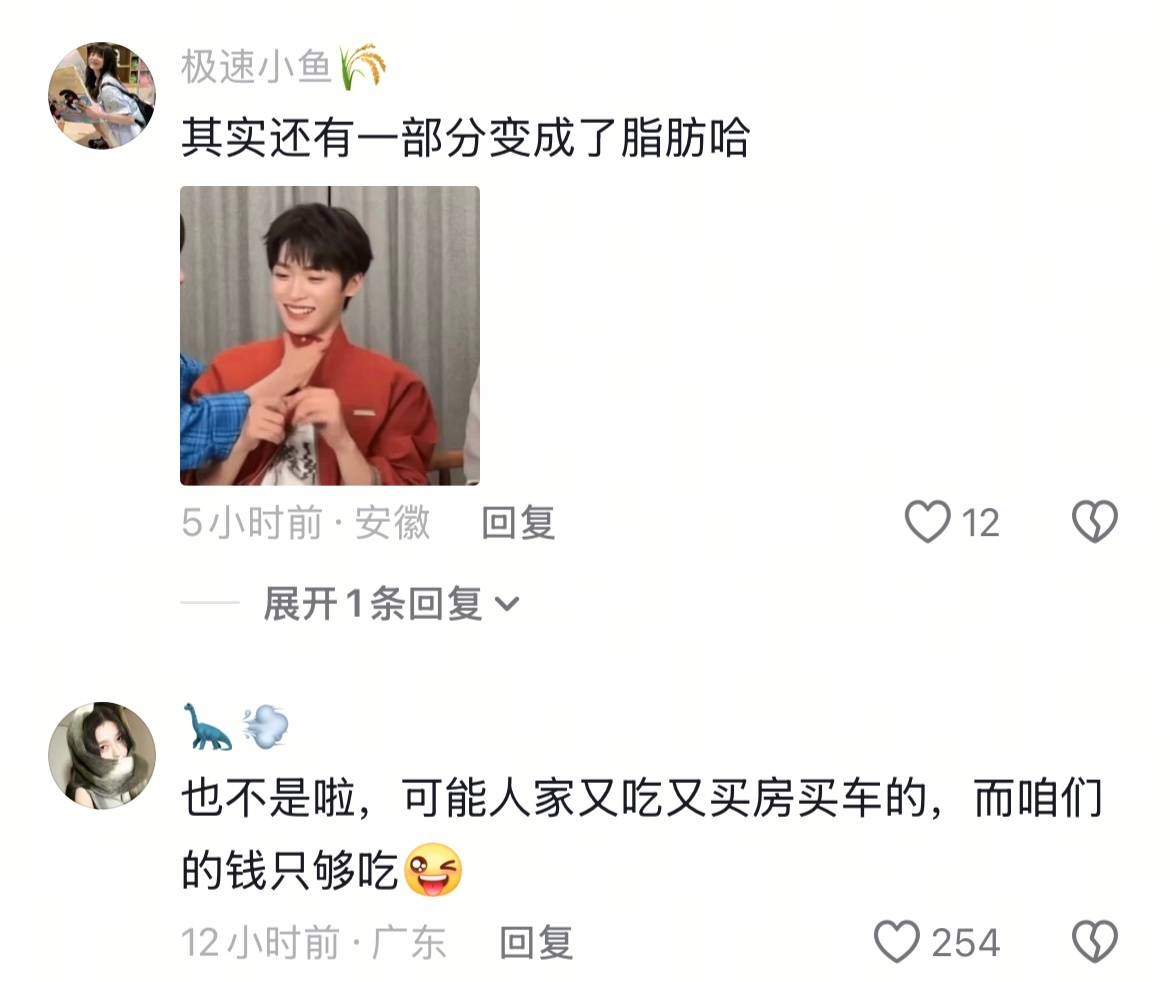The image size is (1170, 982).
Task: Tap the like count 254
Action: coord(966,942)
